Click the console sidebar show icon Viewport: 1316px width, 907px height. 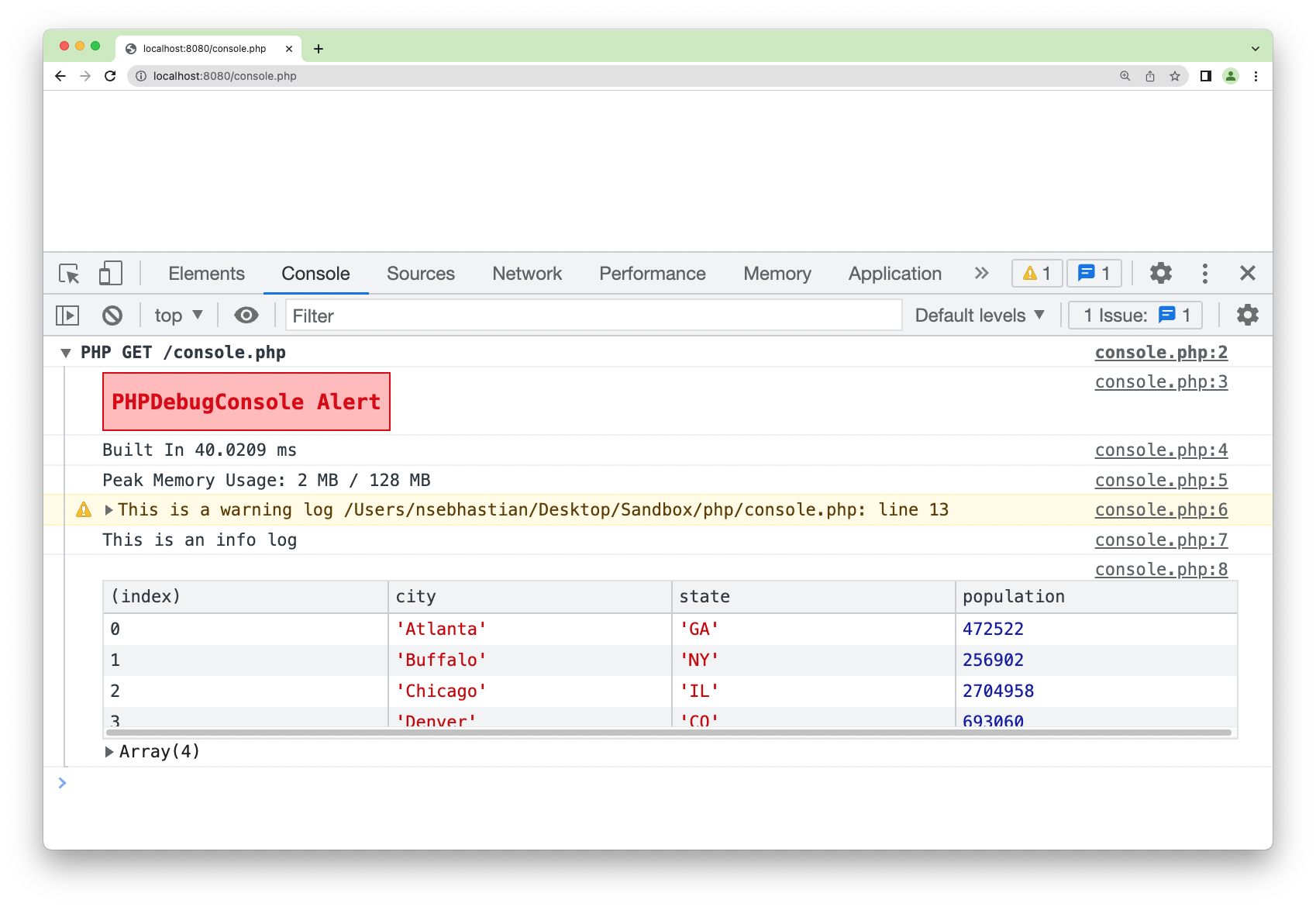[x=67, y=315]
